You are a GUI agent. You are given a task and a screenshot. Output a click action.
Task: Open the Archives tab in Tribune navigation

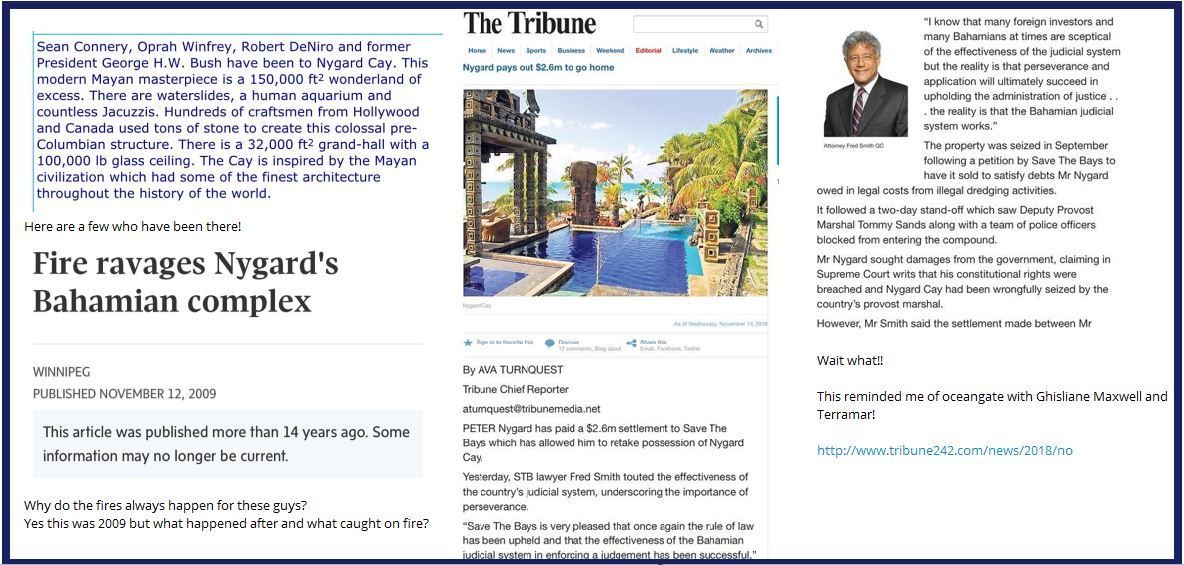coord(759,51)
